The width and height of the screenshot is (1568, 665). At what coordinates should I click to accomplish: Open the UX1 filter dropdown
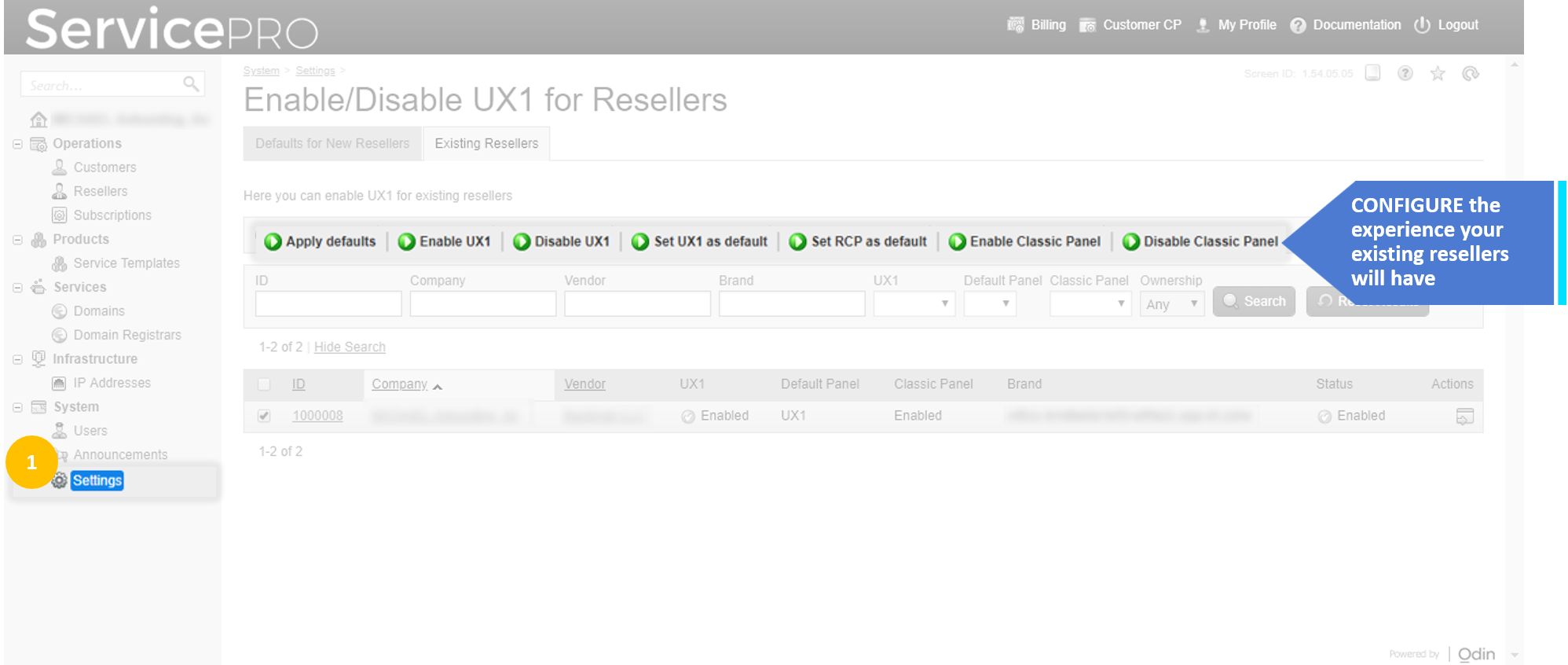point(914,303)
